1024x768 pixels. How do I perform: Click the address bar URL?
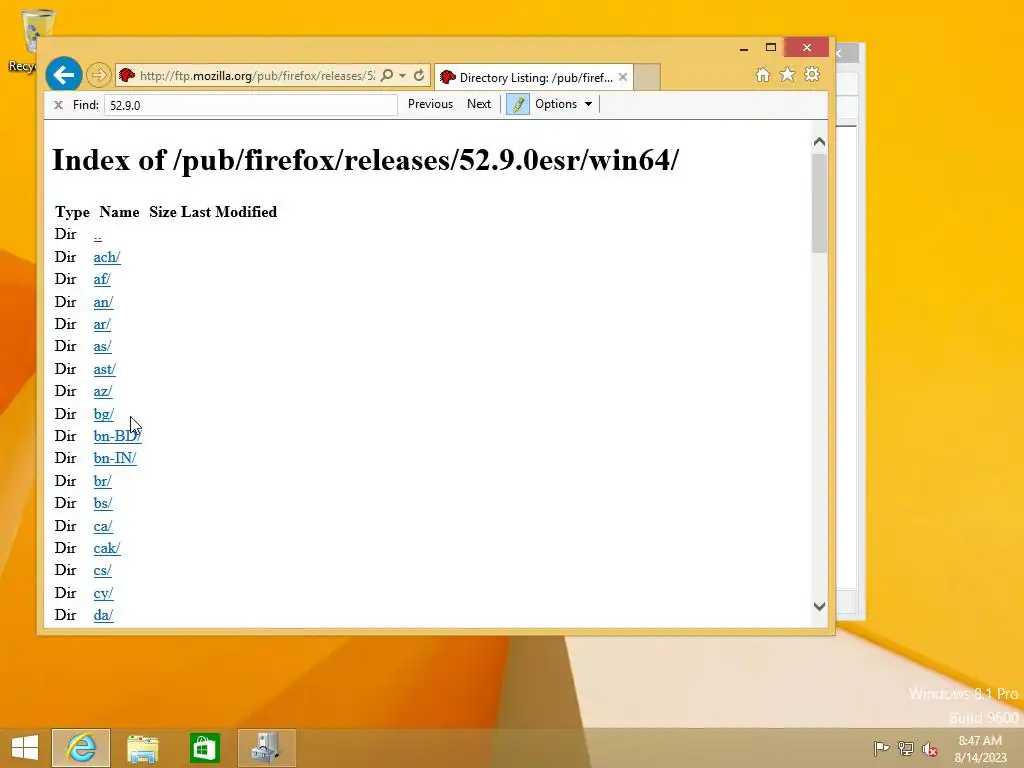257,76
